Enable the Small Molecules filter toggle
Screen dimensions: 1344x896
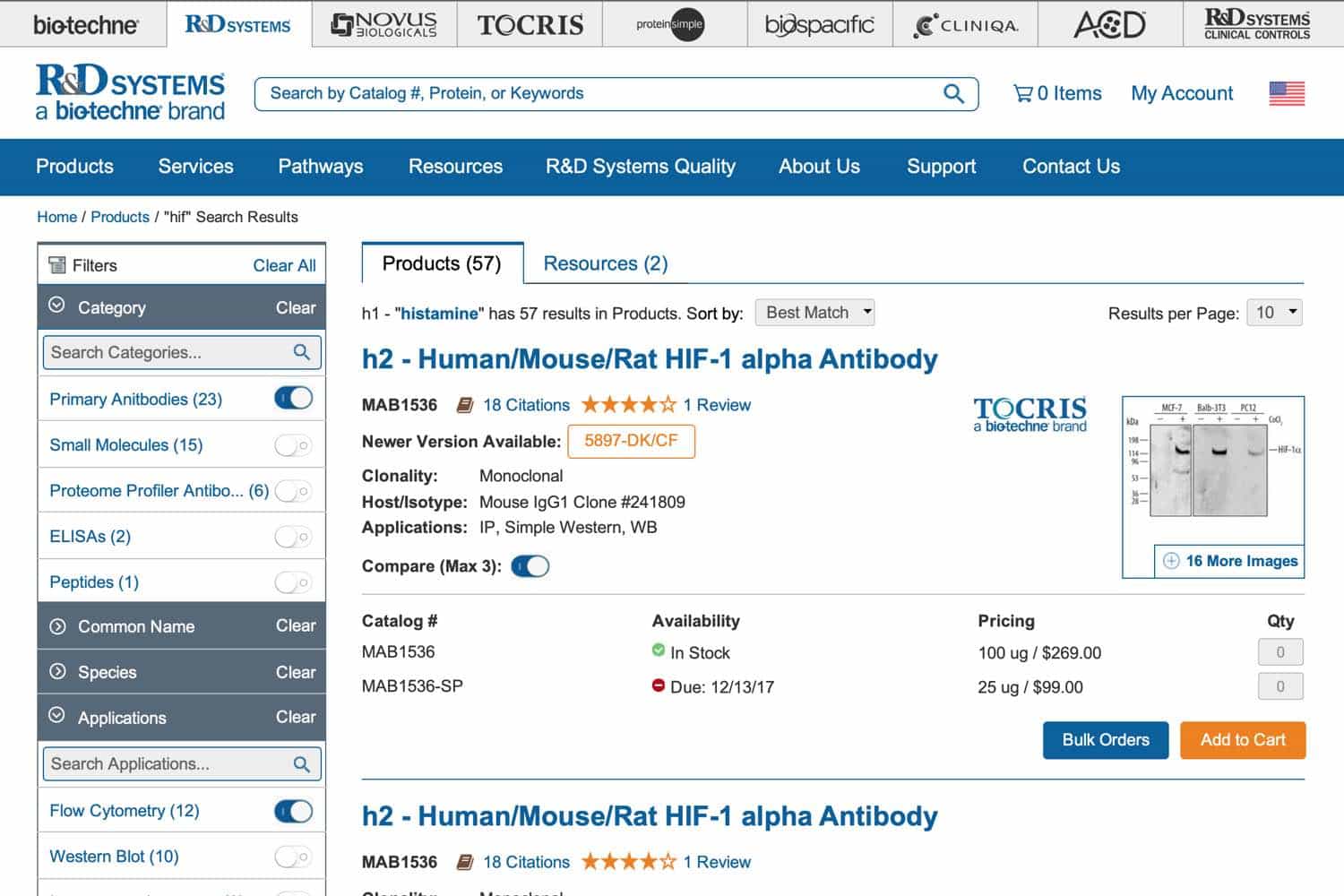(x=294, y=444)
